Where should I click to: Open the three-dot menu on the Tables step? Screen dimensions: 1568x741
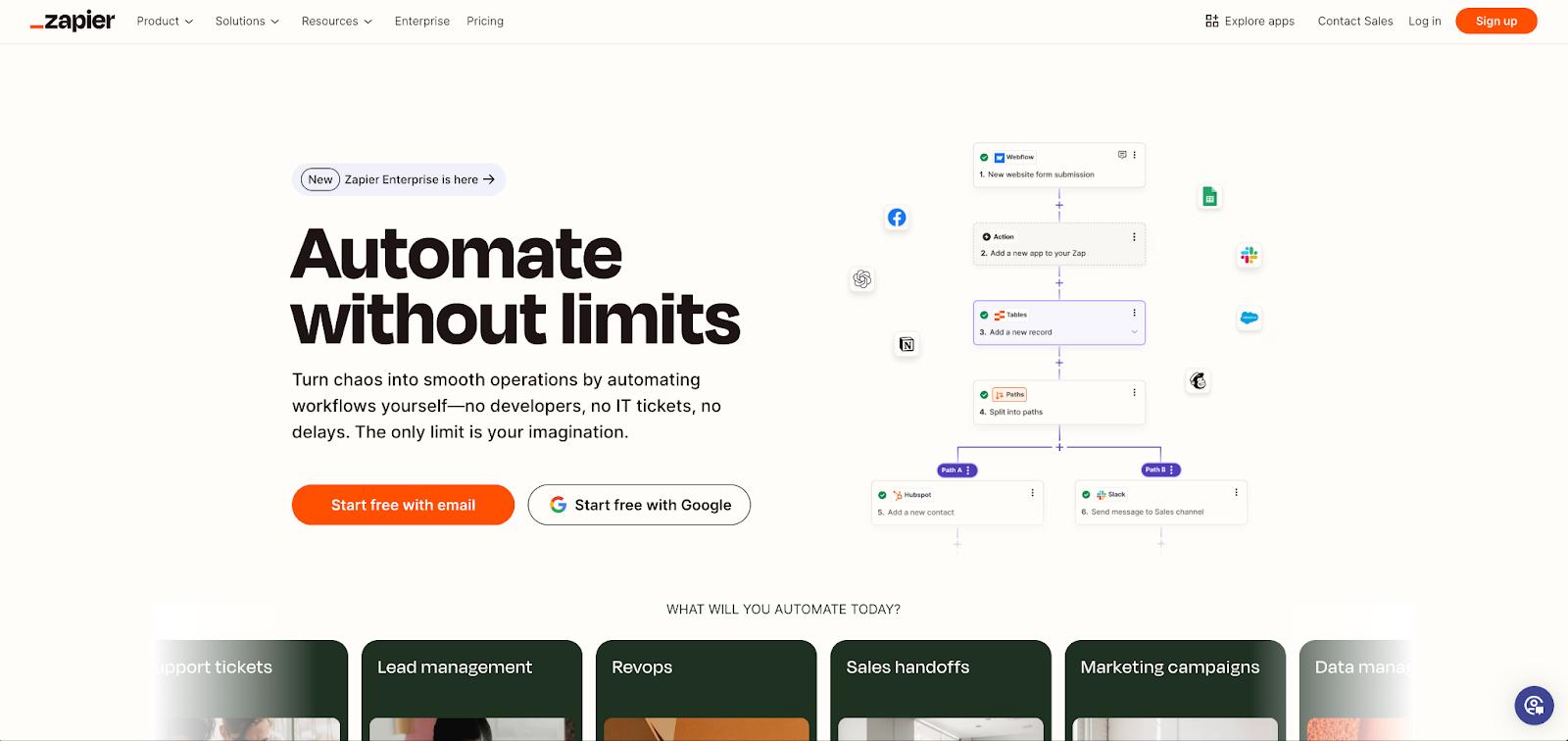click(1135, 313)
